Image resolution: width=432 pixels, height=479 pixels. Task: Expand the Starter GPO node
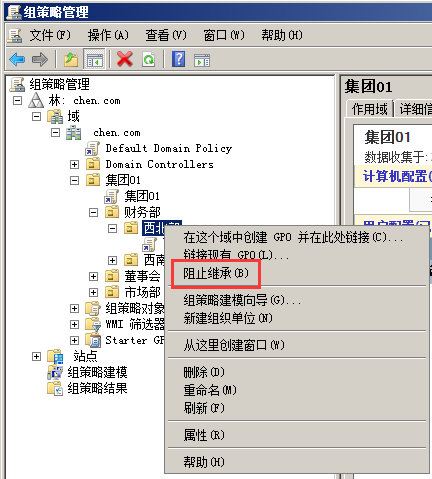[x=74, y=340]
